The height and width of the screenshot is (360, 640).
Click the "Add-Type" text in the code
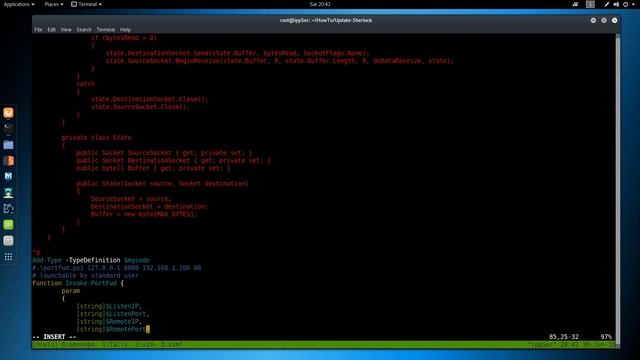tap(47, 260)
